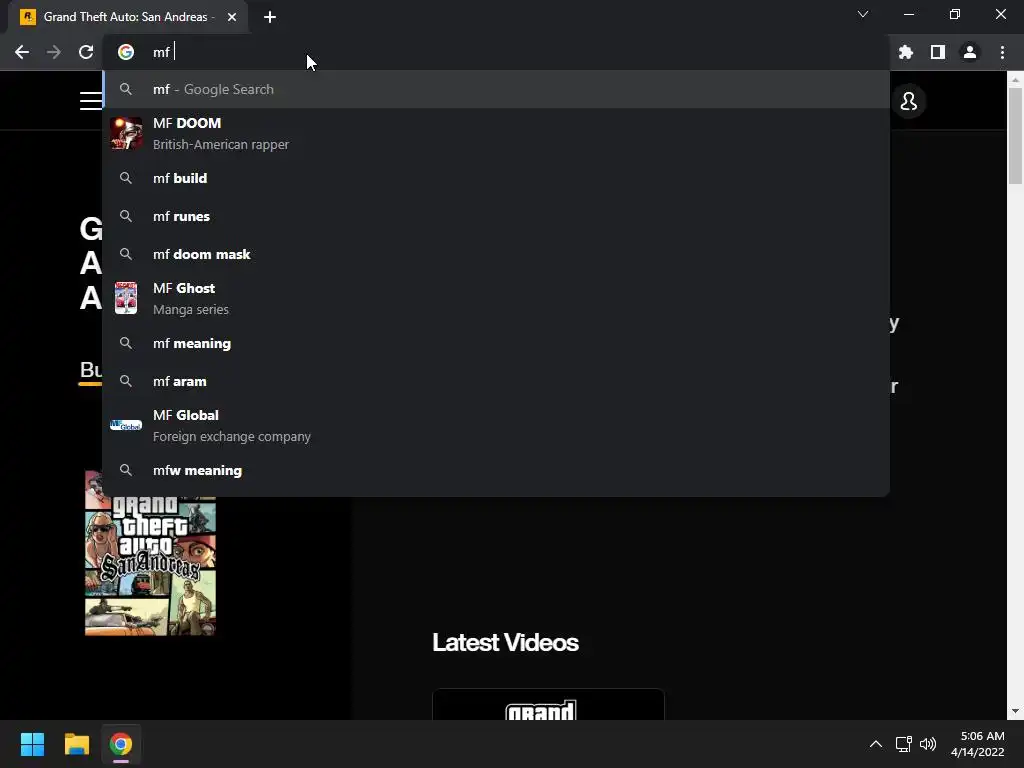Reload the page with refresh icon
The image size is (1024, 768).
point(86,52)
